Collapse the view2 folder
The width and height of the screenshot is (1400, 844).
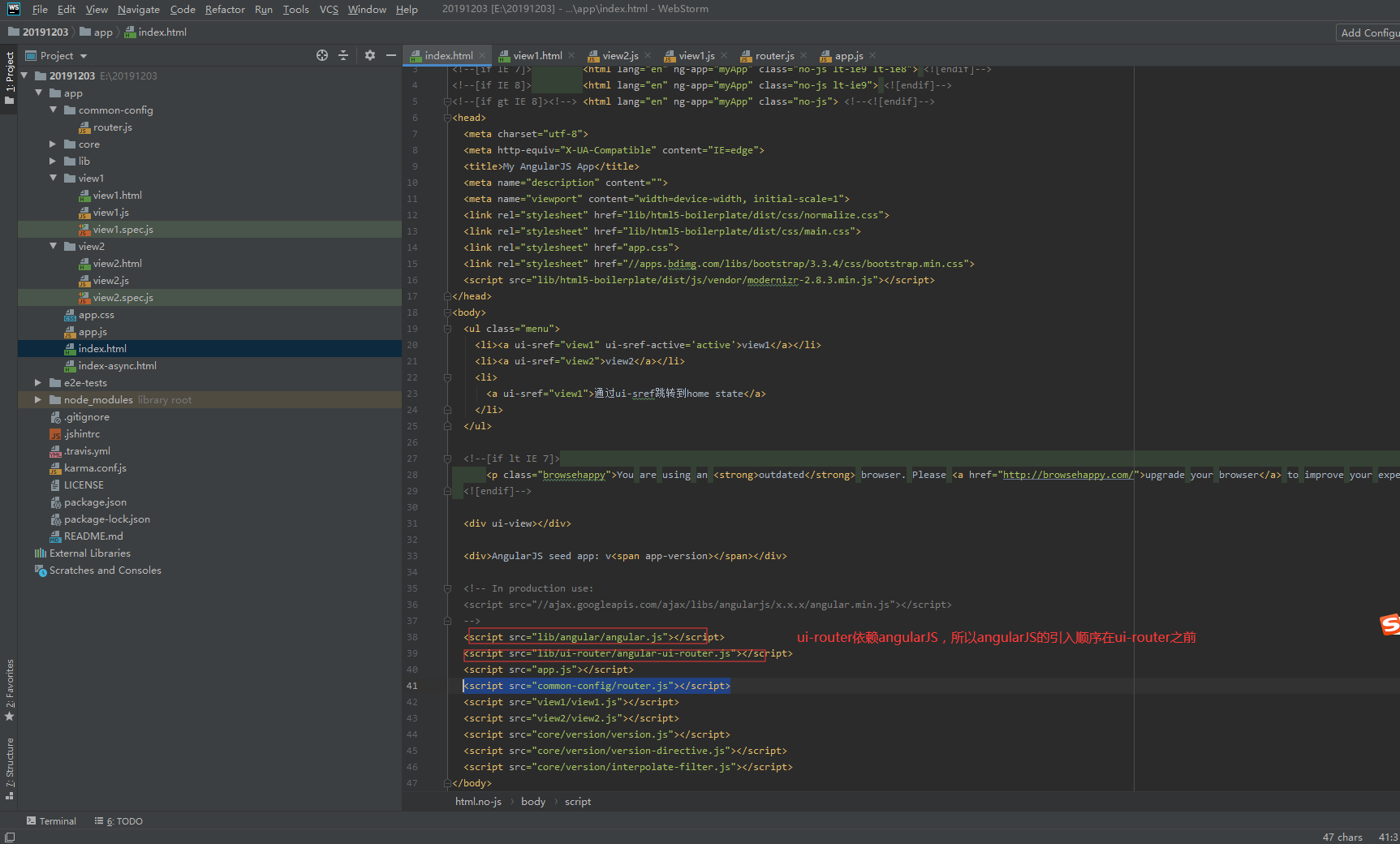[54, 246]
